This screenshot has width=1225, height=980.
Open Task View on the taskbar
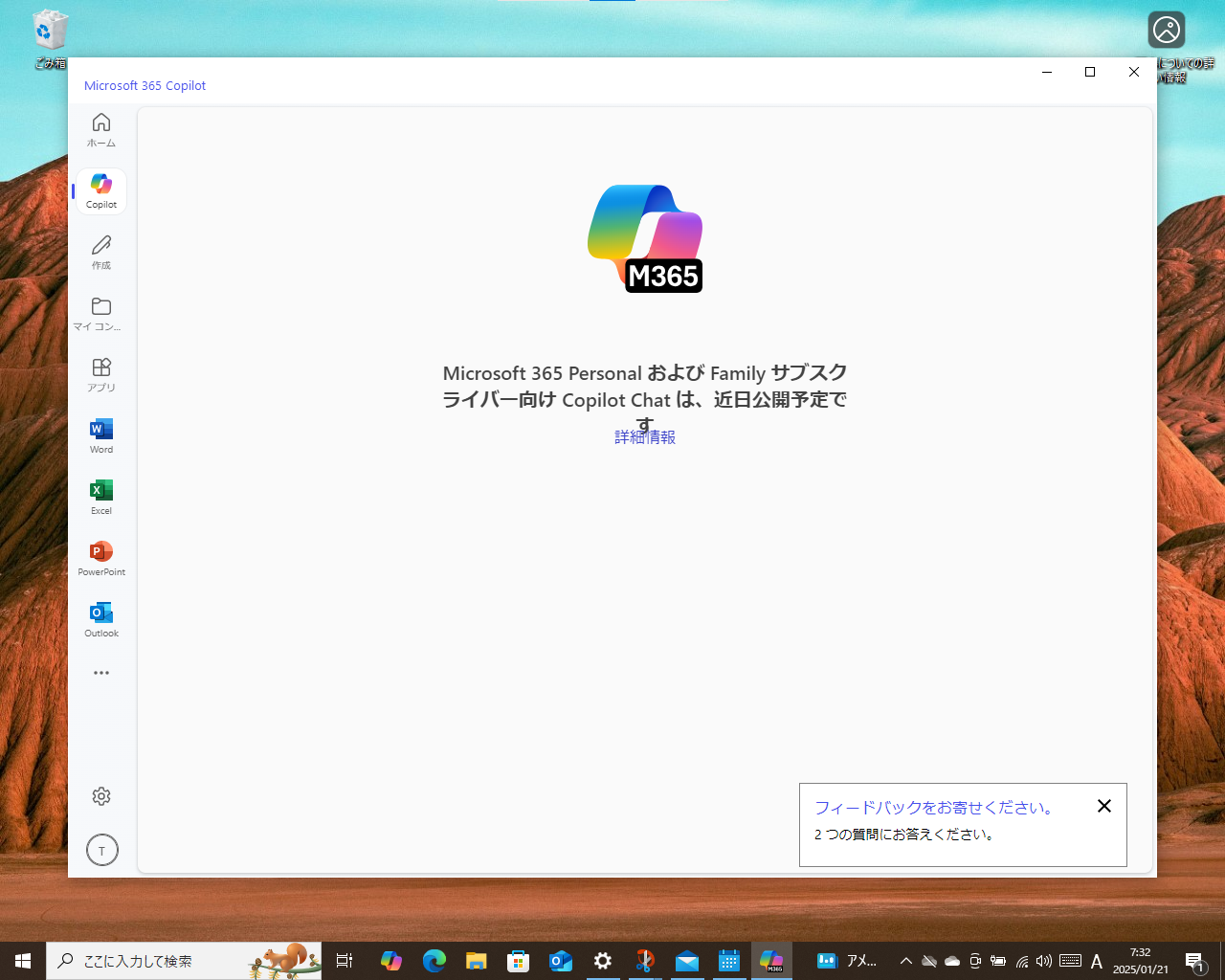(345, 961)
